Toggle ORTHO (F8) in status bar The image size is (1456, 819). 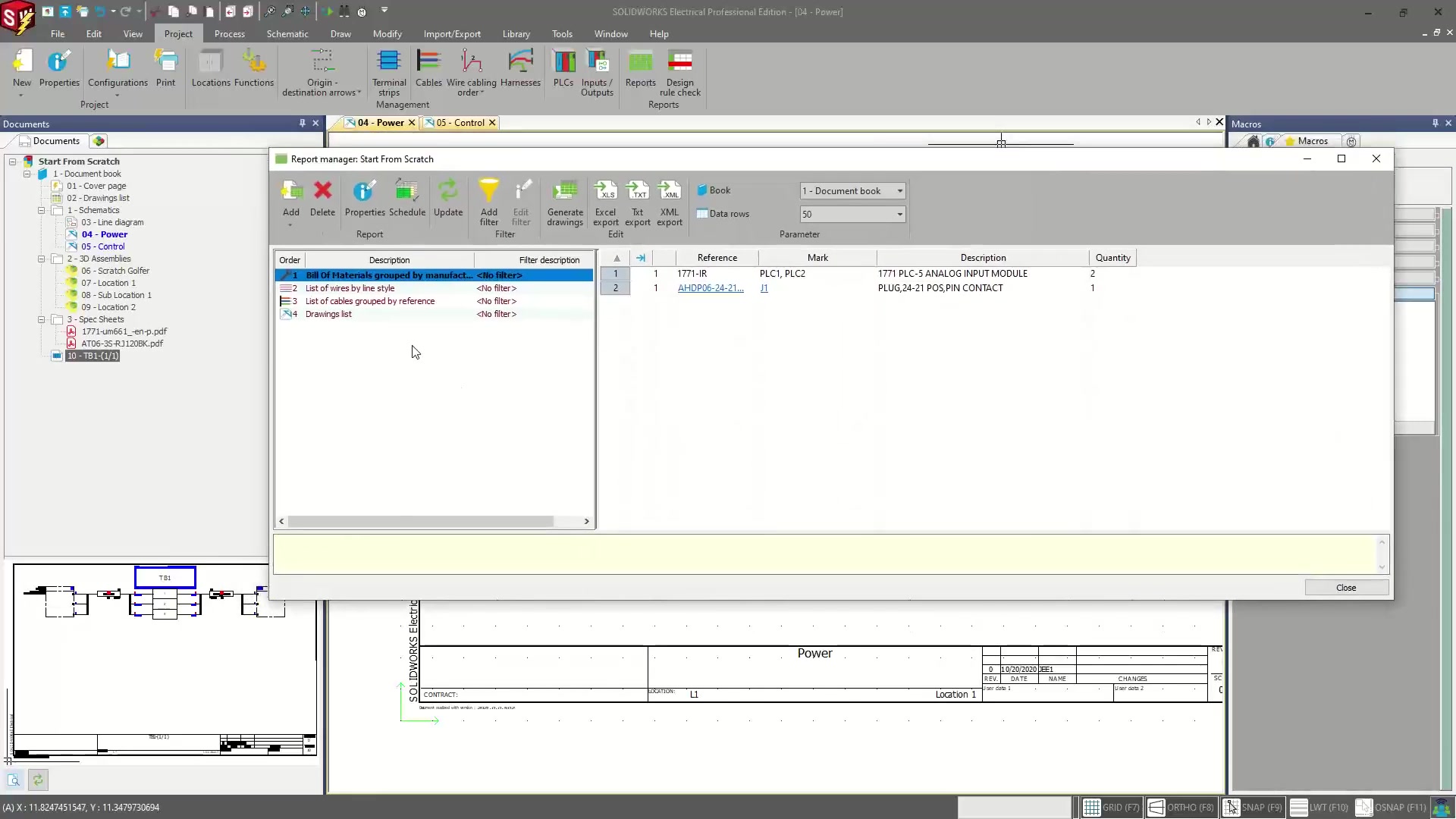[1181, 808]
